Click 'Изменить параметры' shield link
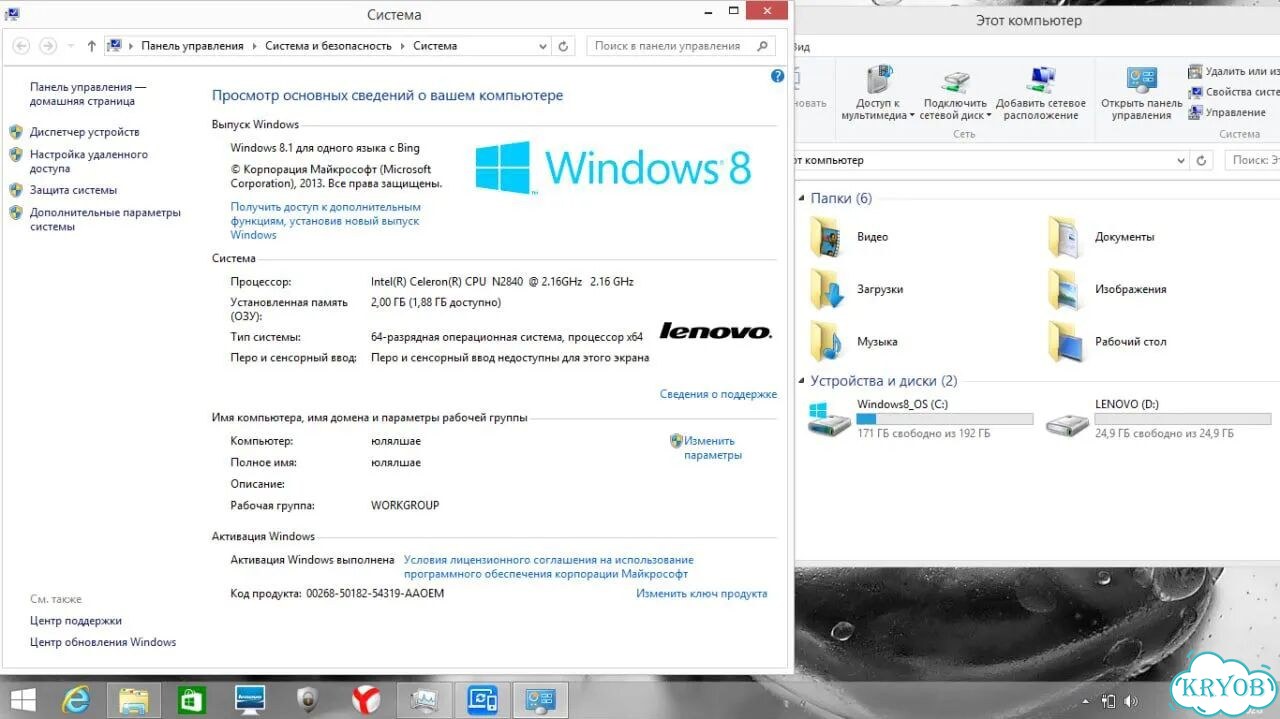This screenshot has width=1280, height=719. 712,448
